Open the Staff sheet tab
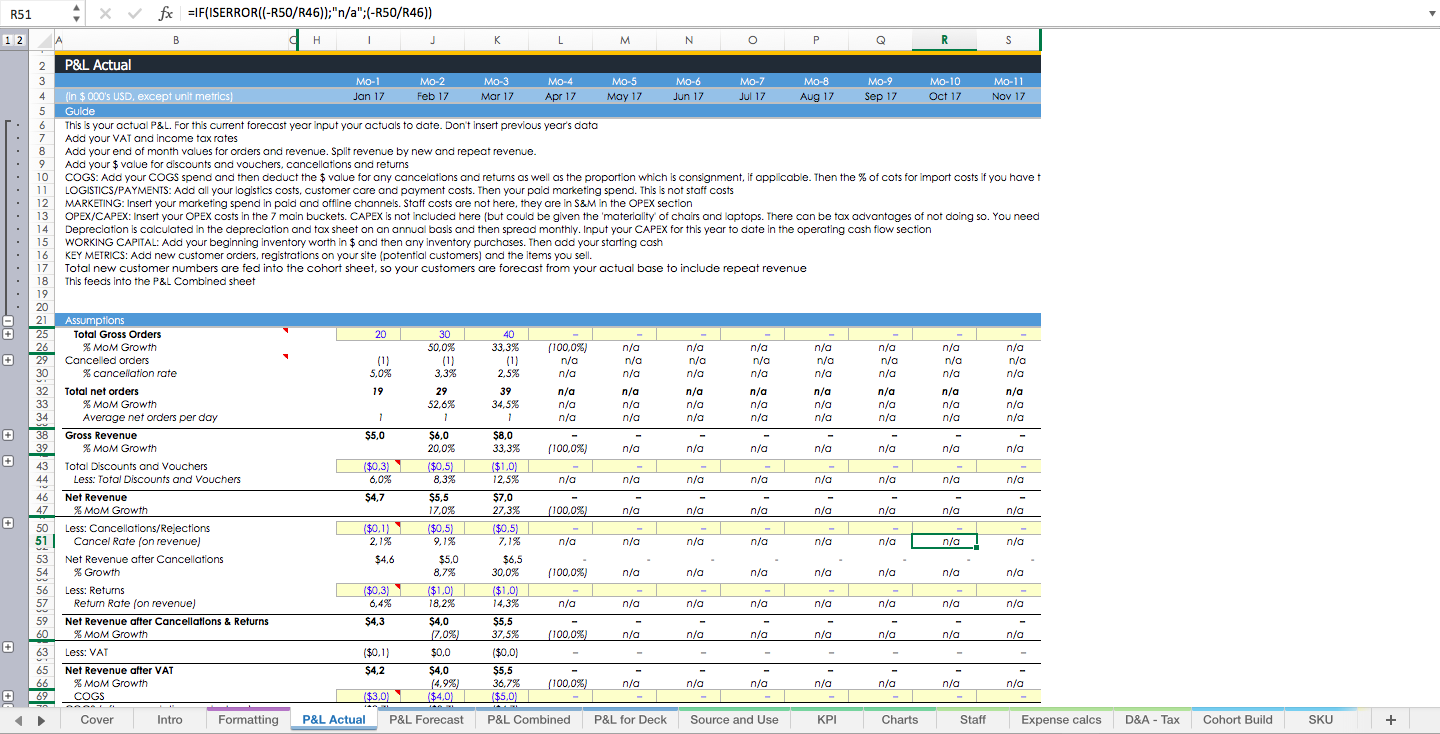The height and width of the screenshot is (734, 1440). pos(973,720)
